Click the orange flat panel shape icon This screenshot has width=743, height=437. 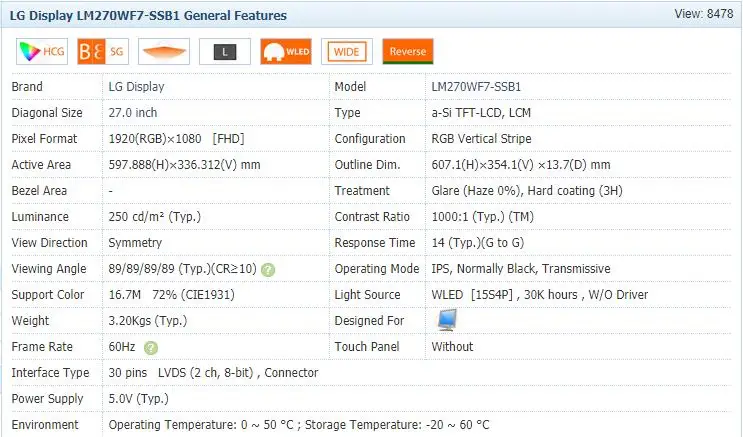(164, 51)
